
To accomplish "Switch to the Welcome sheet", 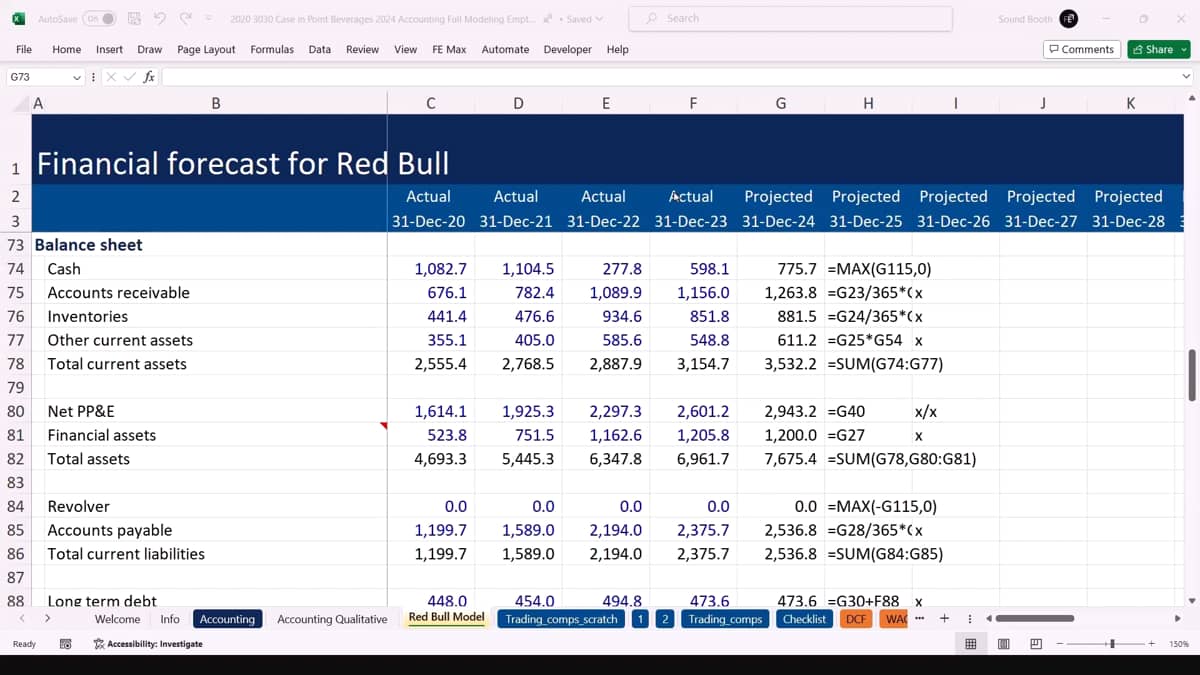I will (x=117, y=619).
